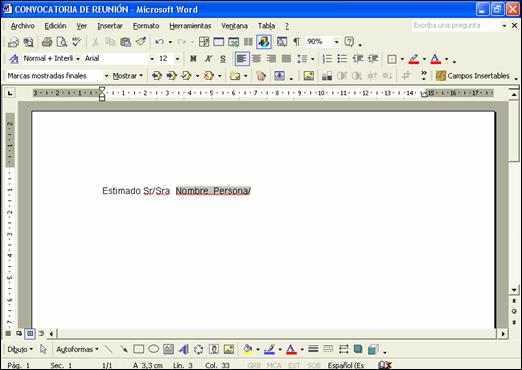Open the Style dropdown Normal + Interli
This screenshot has height=370, width=522.
78,59
